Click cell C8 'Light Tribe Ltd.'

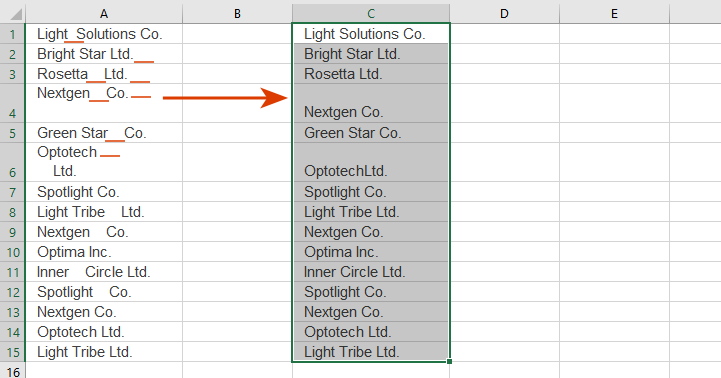point(371,212)
